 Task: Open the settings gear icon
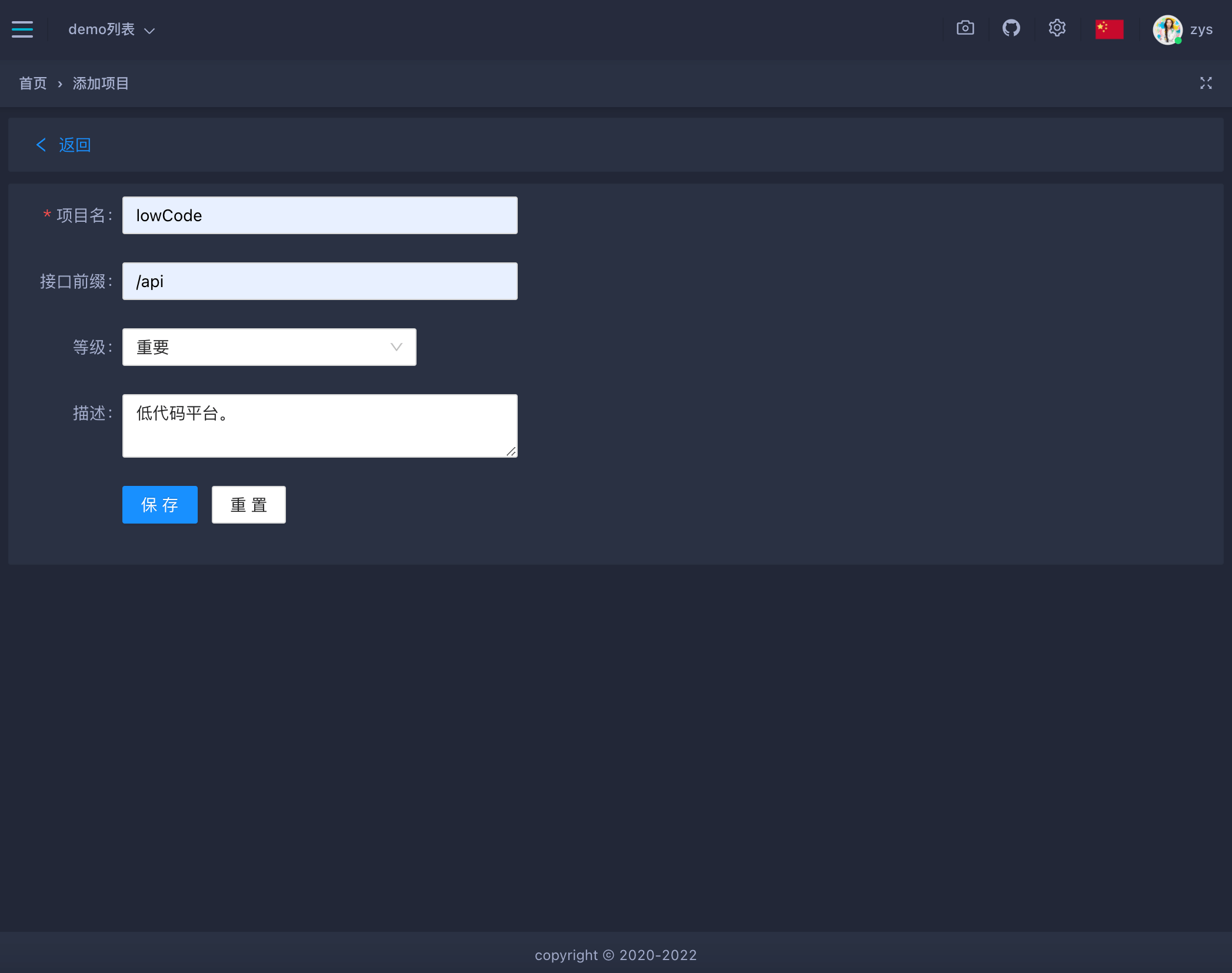[1057, 28]
